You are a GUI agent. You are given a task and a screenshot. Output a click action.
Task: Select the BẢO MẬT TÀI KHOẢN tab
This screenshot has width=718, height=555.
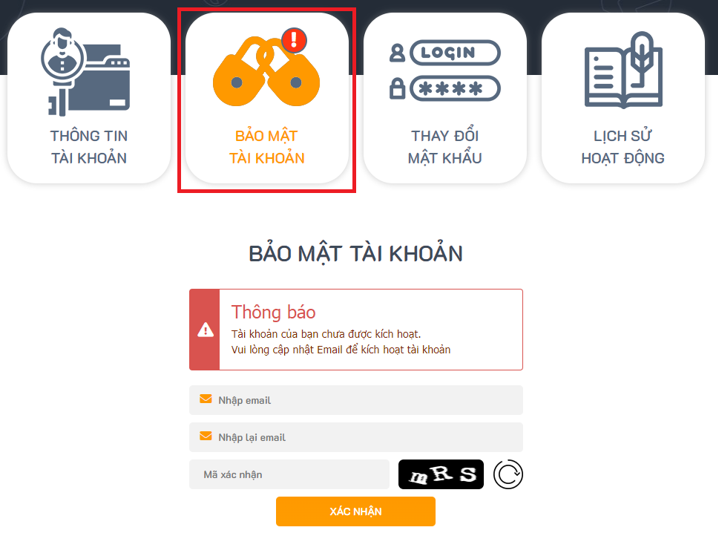267,98
